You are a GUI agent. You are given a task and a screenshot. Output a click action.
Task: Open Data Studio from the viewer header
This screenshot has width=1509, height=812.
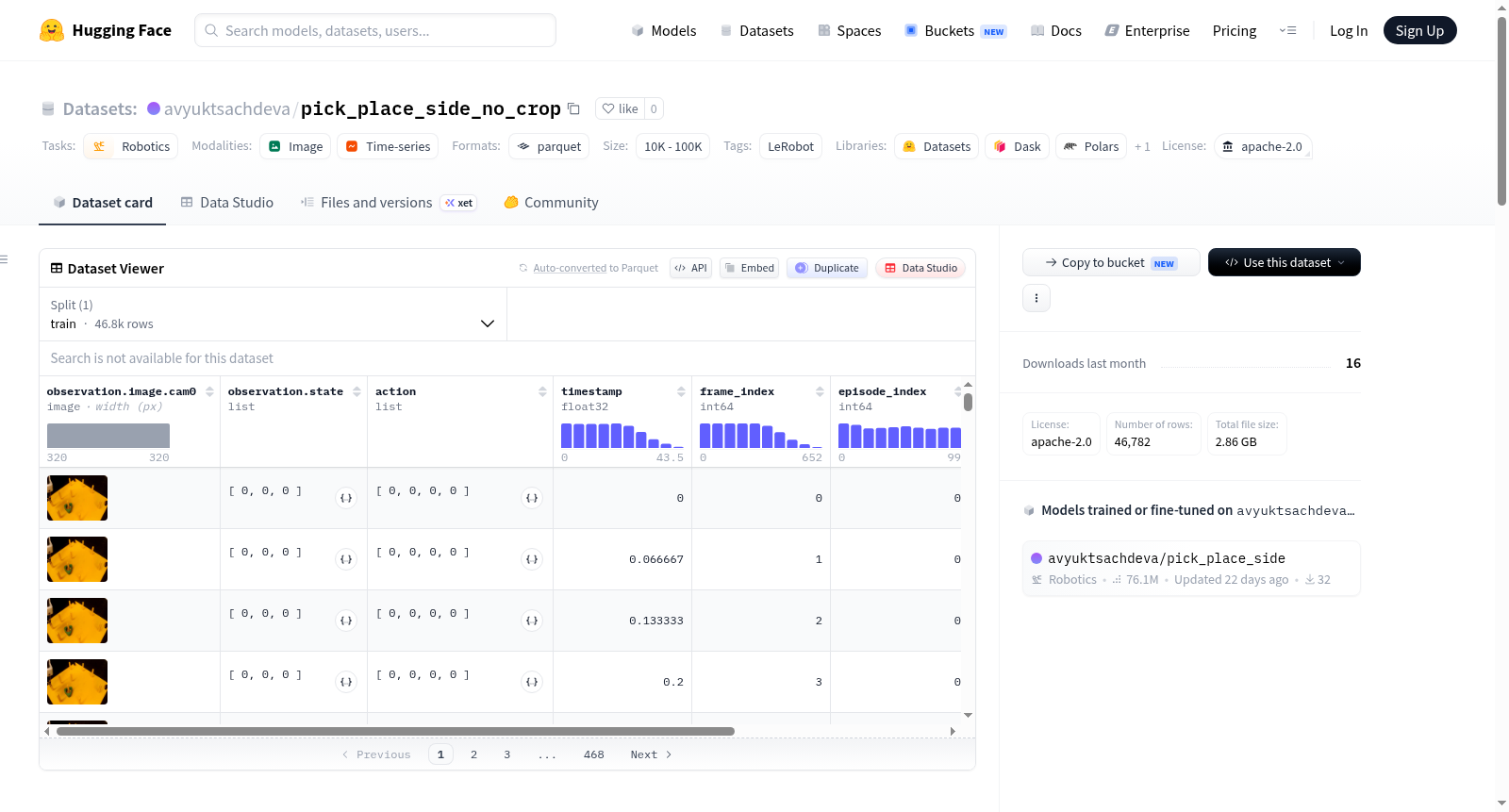tap(920, 268)
